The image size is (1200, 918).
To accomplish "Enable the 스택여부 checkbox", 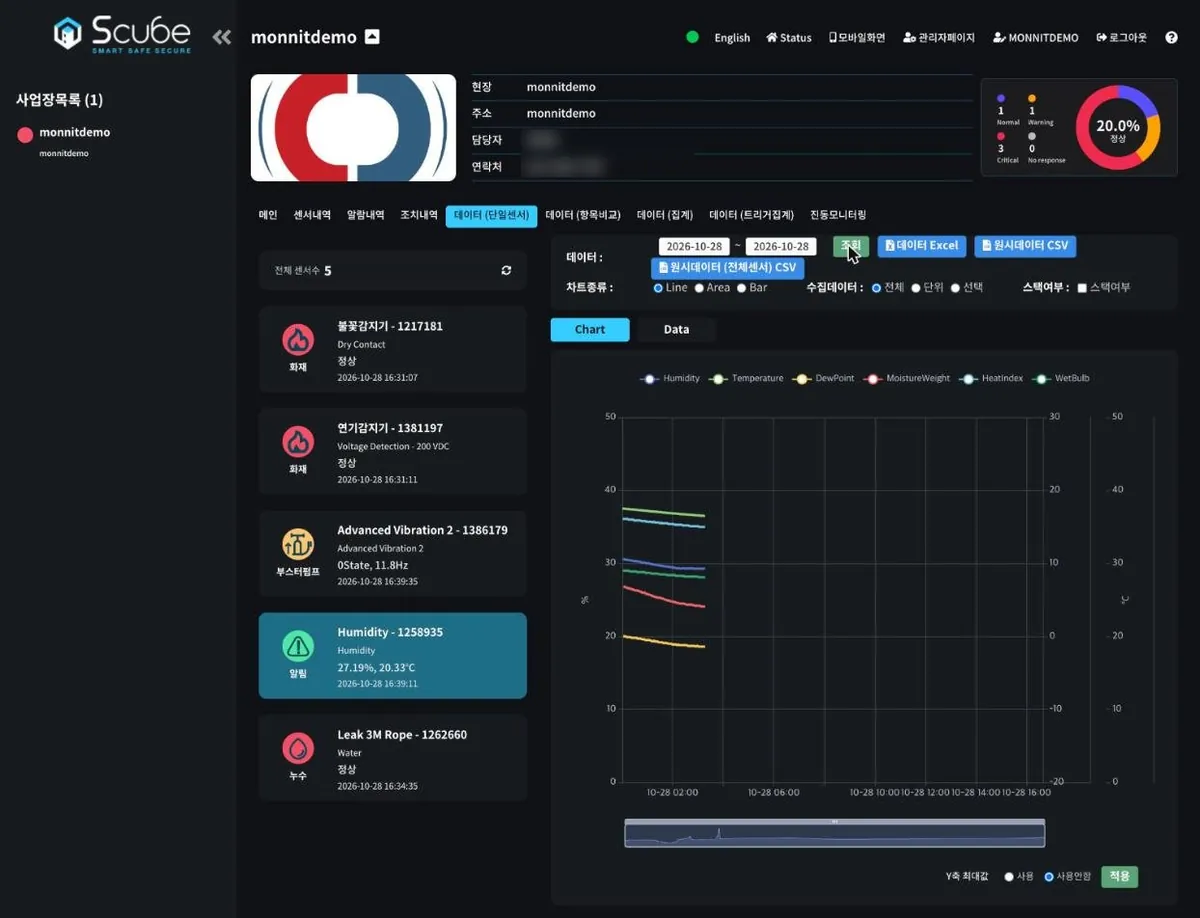I will tap(1082, 288).
